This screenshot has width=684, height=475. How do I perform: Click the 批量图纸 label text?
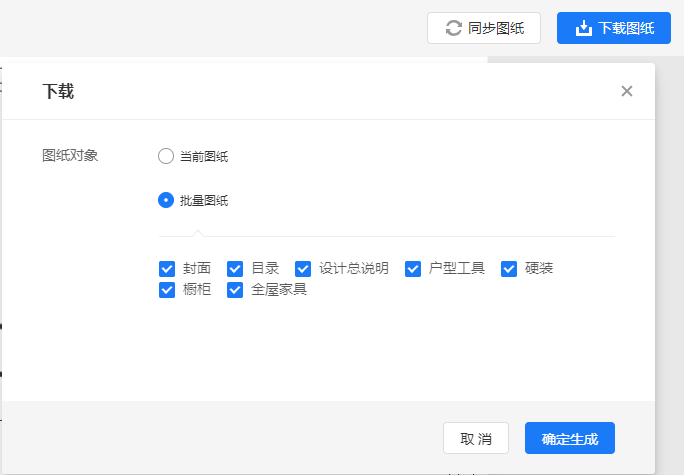204,200
